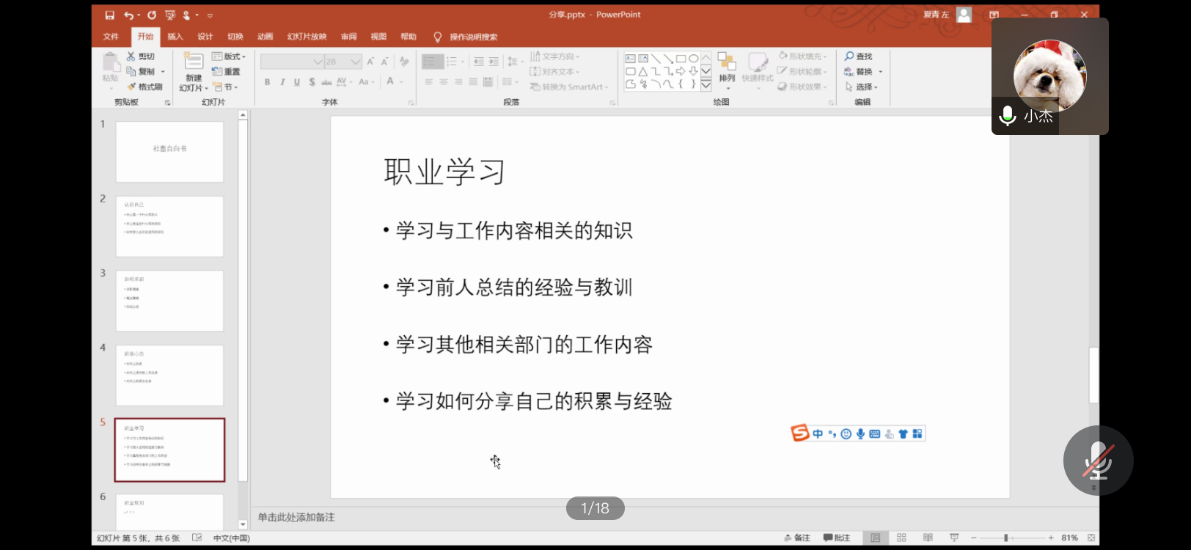Click the Save icon in quick access toolbar
The height and width of the screenshot is (550, 1191).
point(109,15)
